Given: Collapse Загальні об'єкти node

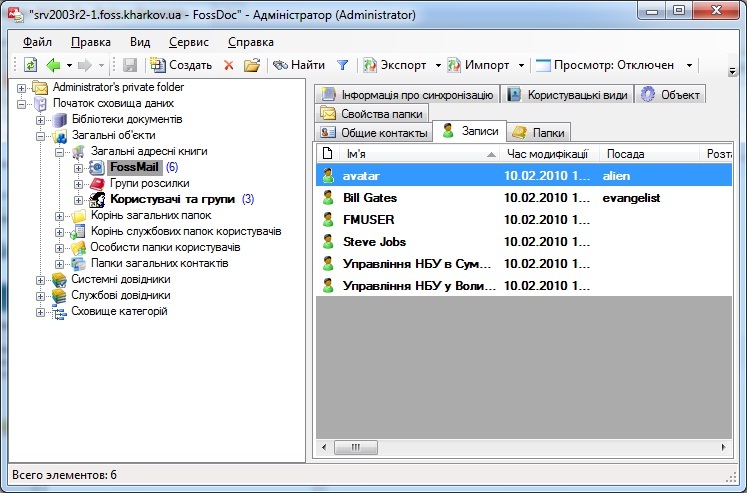Looking at the screenshot, I should coord(40,136).
